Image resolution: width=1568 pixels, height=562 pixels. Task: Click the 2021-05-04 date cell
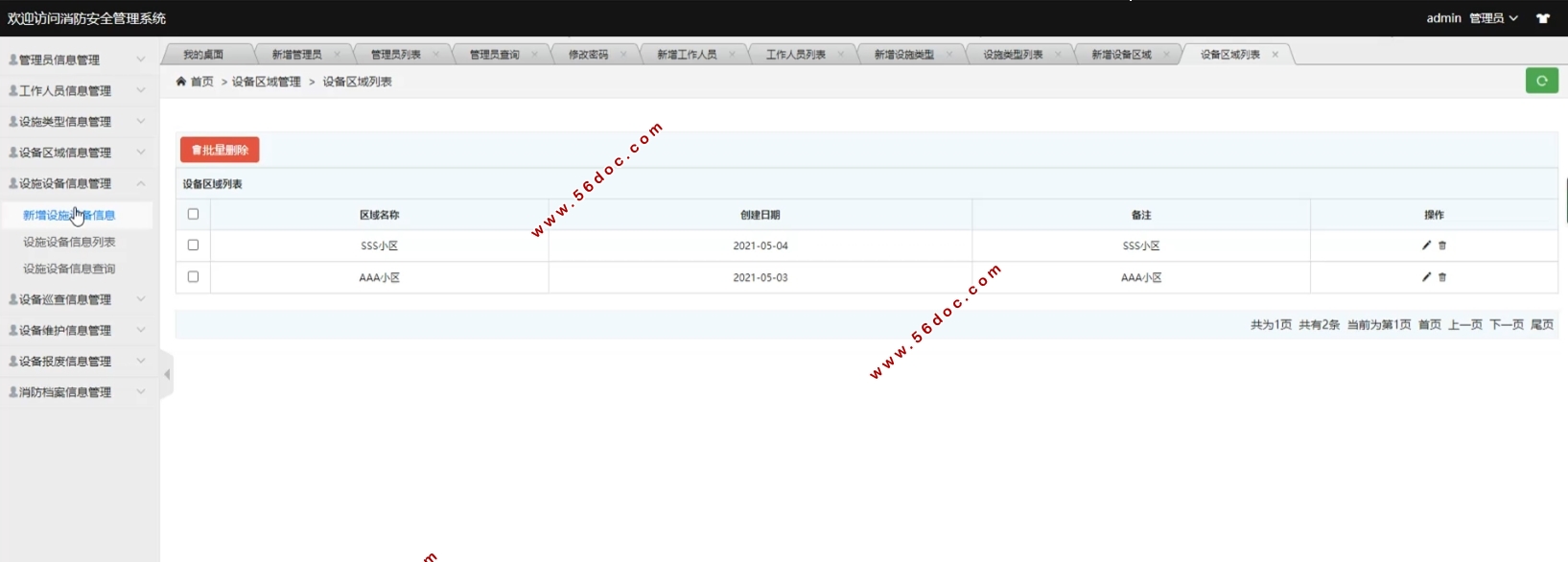761,246
